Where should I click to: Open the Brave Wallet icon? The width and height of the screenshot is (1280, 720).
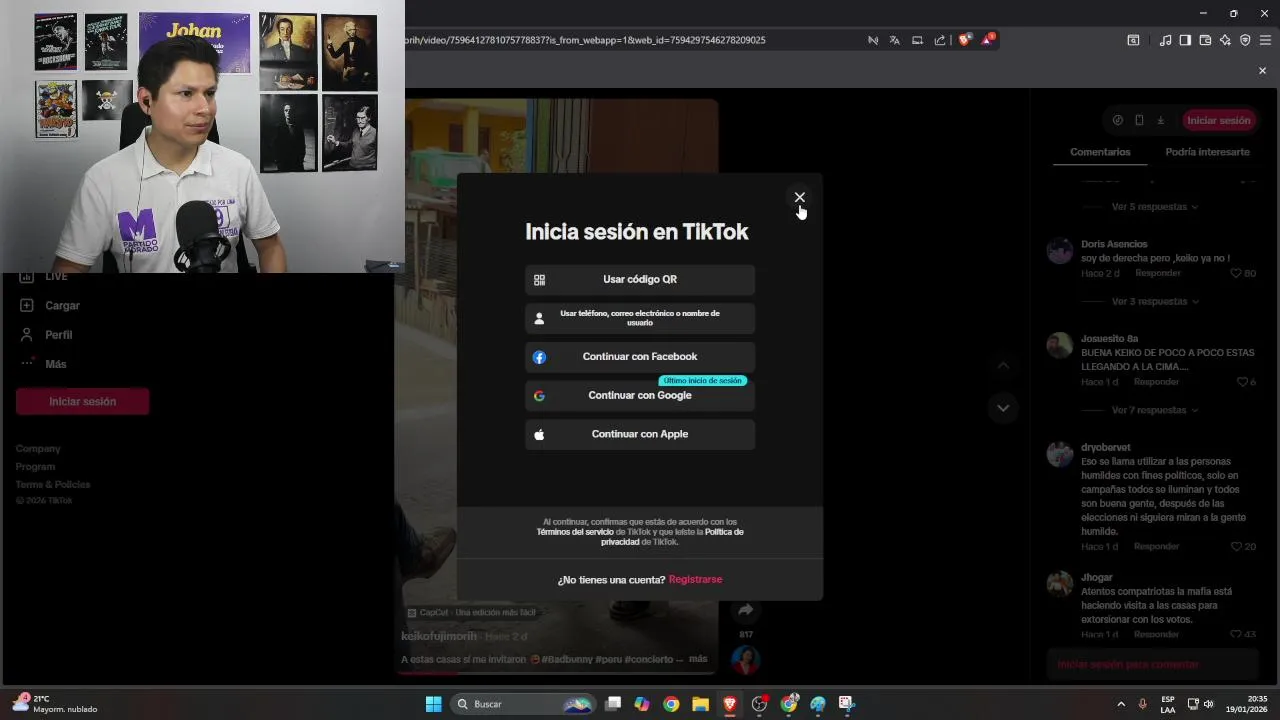pyautogui.click(x=1205, y=40)
